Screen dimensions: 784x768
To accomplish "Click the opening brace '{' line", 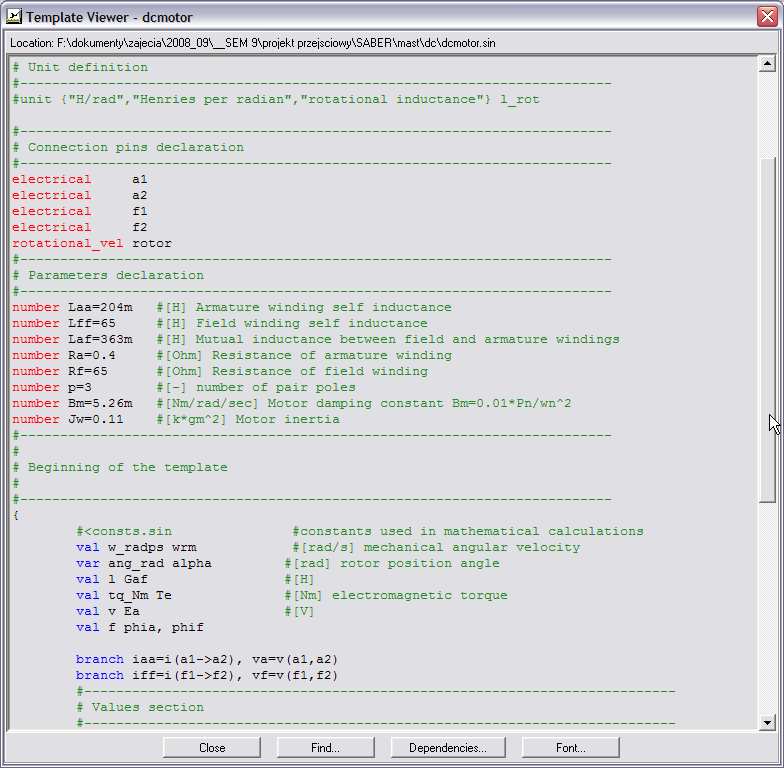I will [x=16, y=515].
